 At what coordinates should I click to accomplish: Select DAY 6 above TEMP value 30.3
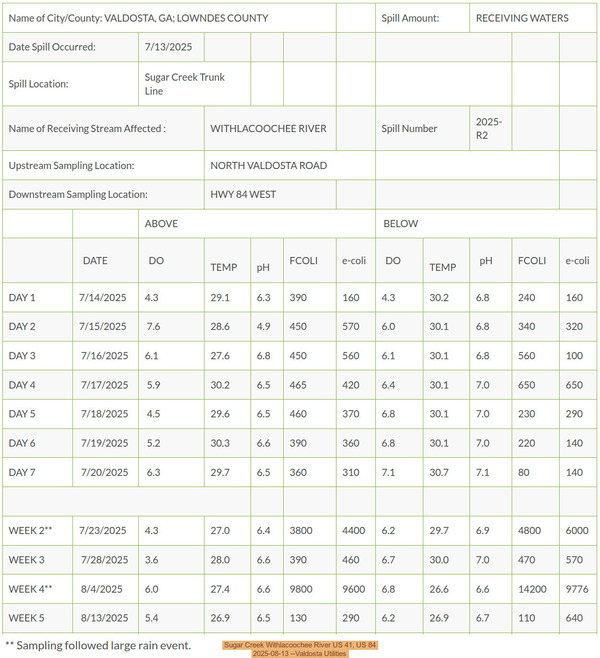[x=220, y=443]
